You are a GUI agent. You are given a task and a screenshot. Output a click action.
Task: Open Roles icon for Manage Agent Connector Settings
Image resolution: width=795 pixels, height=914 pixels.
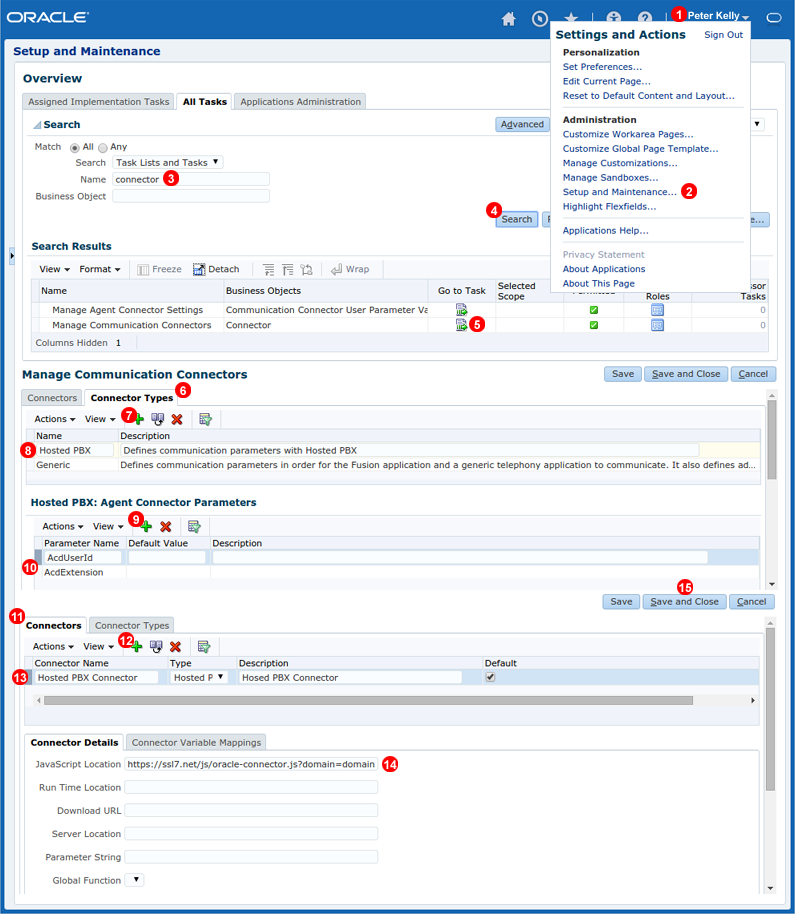pyautogui.click(x=657, y=310)
